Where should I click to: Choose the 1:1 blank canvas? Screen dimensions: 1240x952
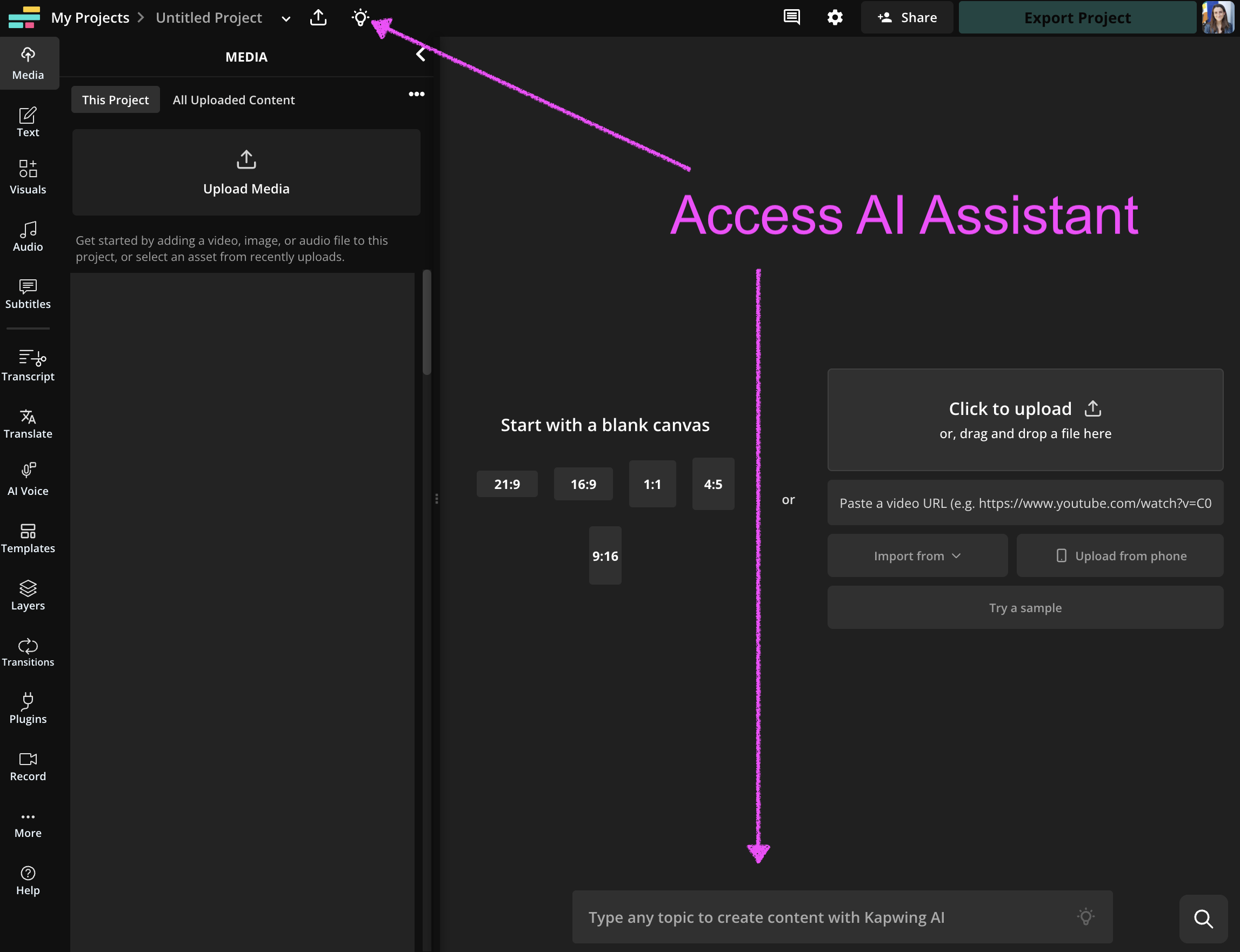point(652,484)
